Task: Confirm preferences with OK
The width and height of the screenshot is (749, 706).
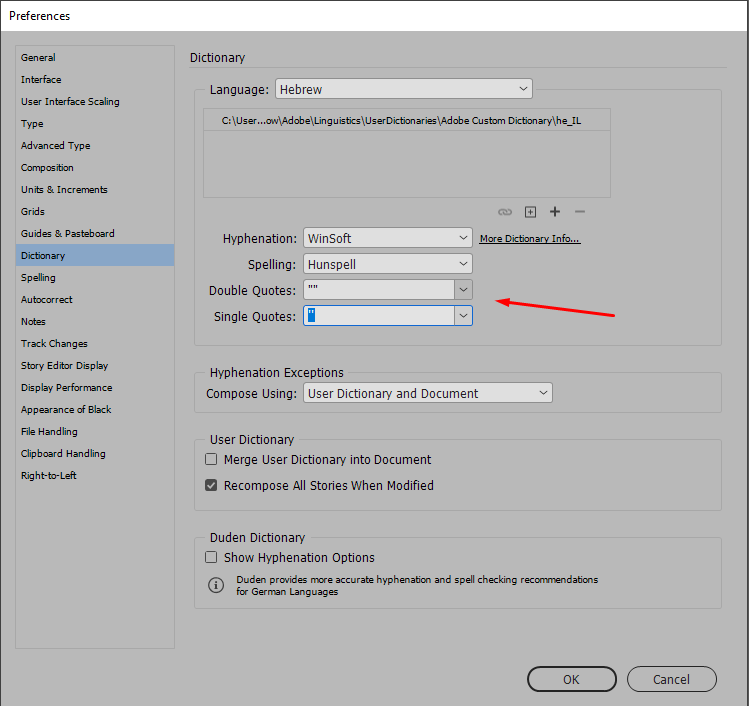Action: [572, 679]
